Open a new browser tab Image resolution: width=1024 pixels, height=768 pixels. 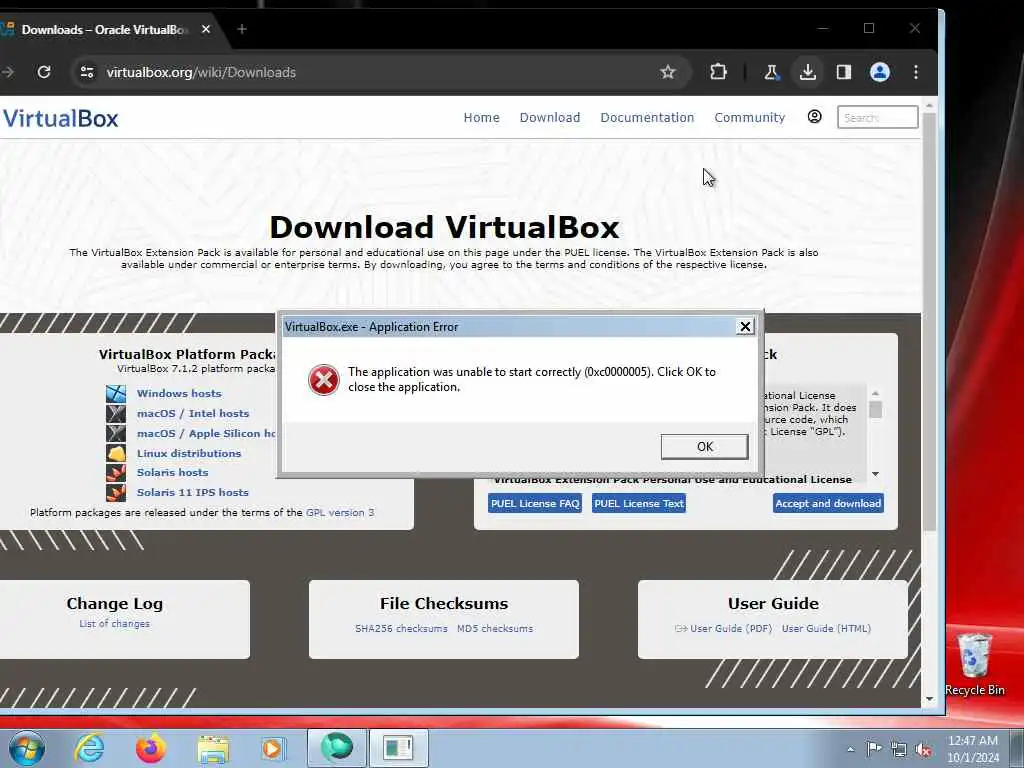coord(242,29)
